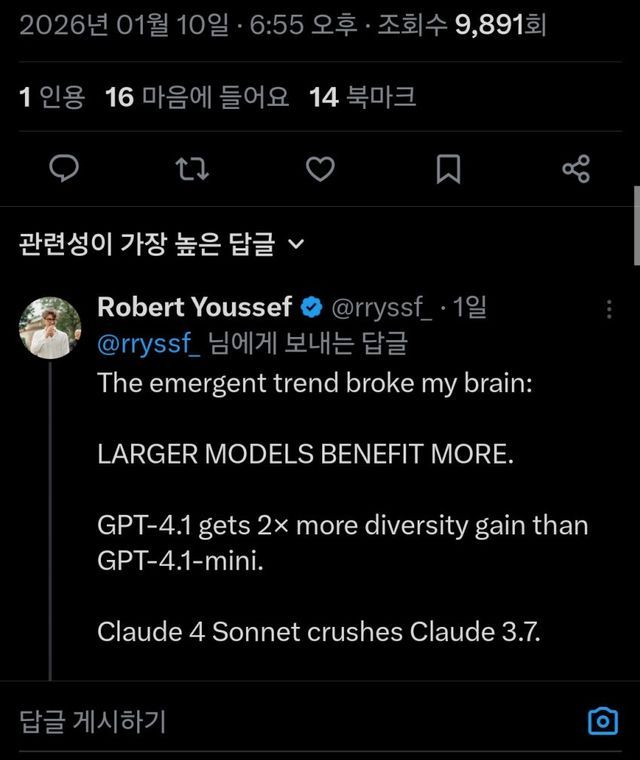
Task: Like the post with the heart icon
Action: click(x=320, y=169)
